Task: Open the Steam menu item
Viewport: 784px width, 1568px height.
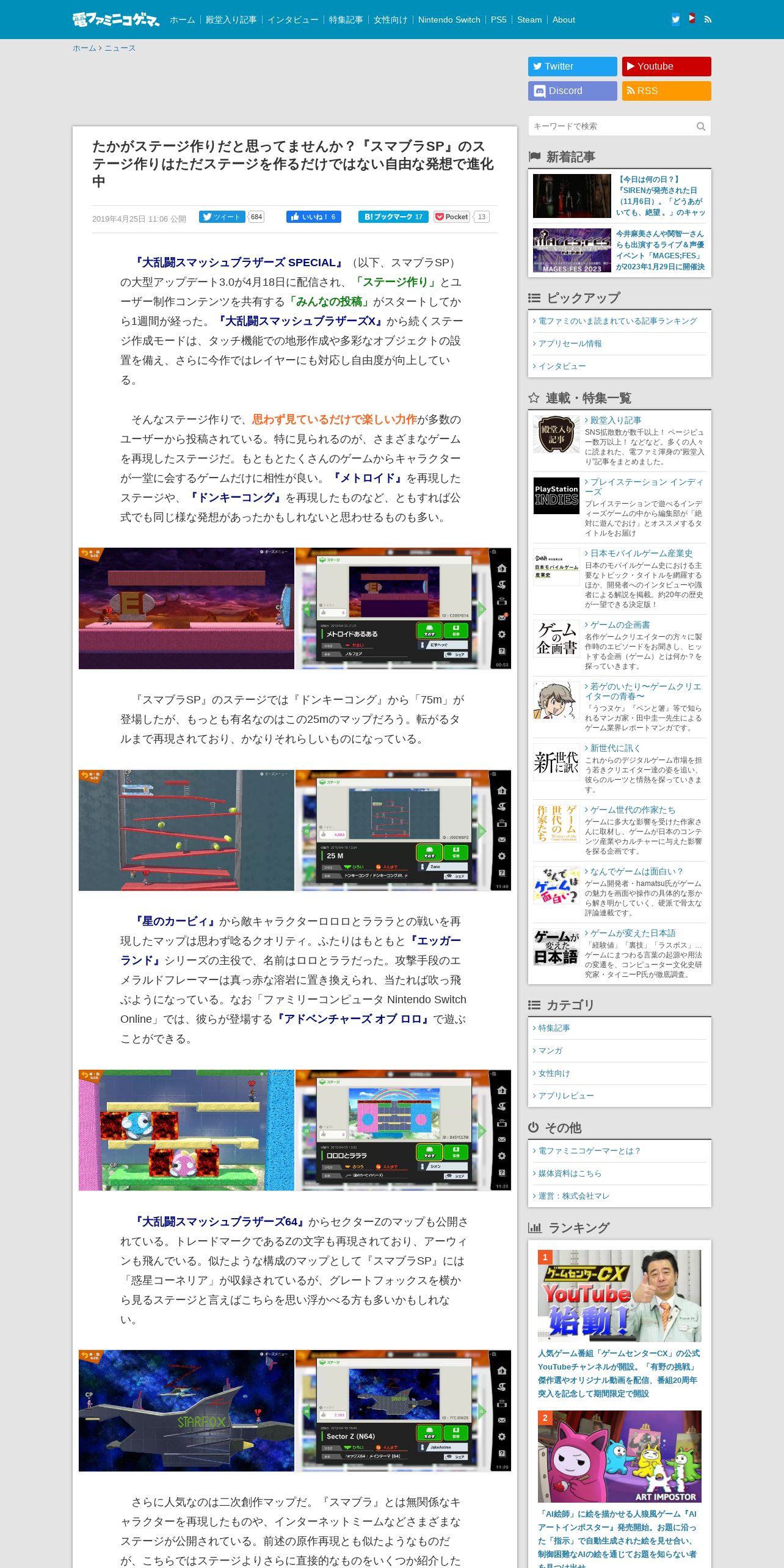Action: 529,20
